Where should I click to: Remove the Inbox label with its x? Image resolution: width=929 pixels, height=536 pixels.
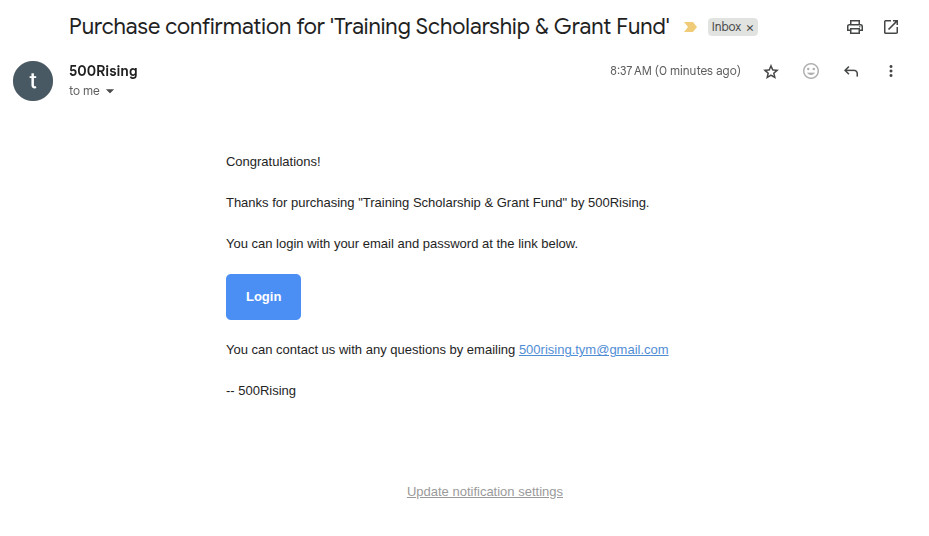[x=750, y=28]
